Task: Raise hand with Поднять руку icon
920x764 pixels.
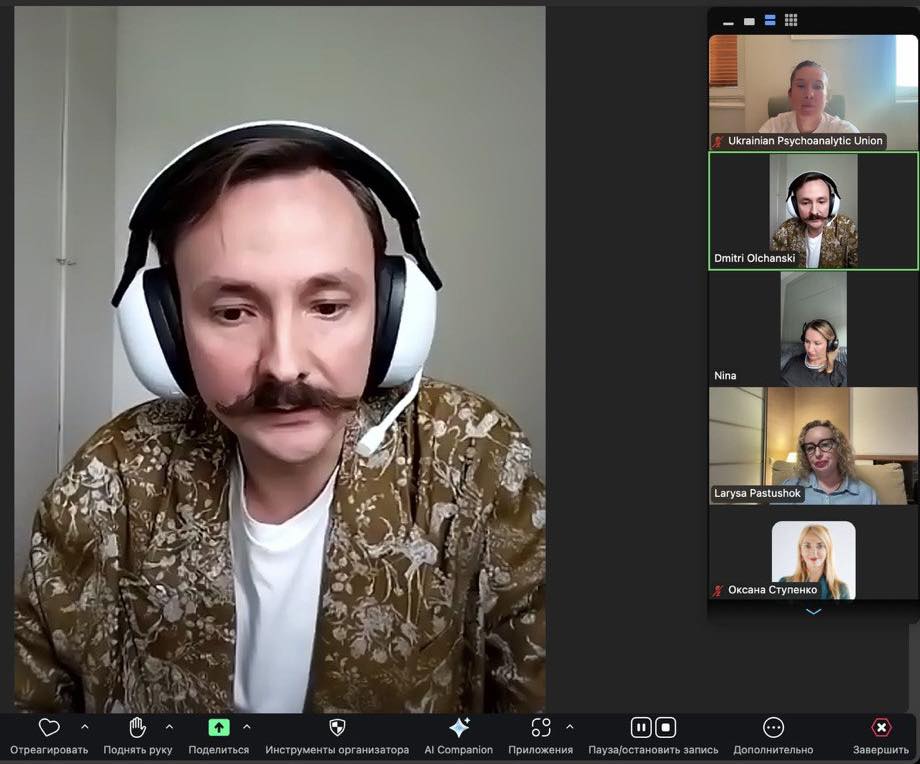Action: pos(138,728)
